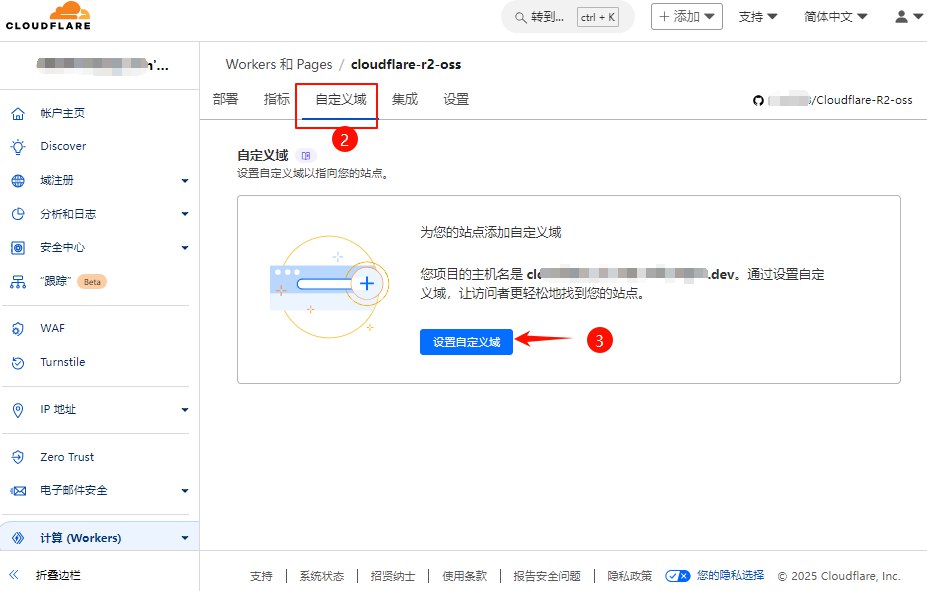
Task: Click the Discover lightbulb icon
Action: 18,146
